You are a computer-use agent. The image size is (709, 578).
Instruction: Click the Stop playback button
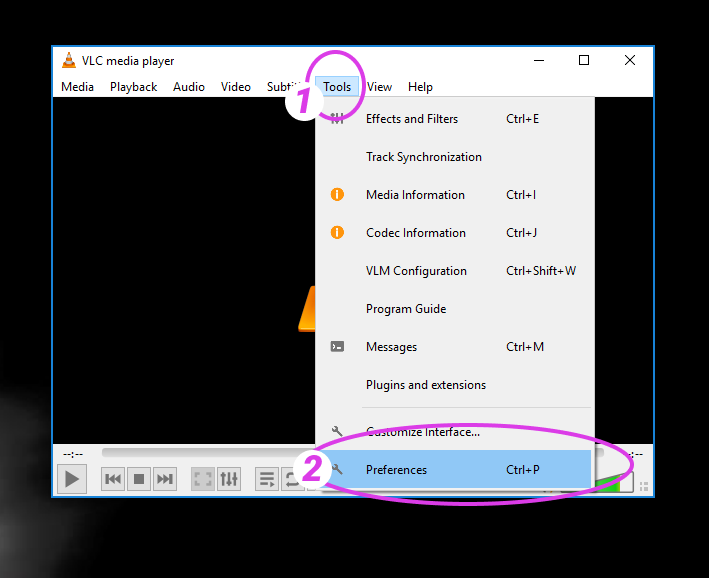pyautogui.click(x=139, y=480)
